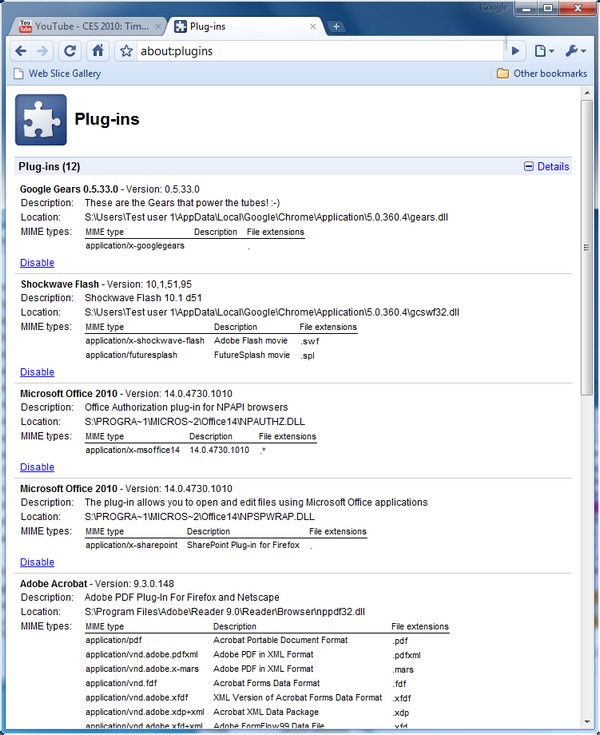
Task: Open the wrench tools menu
Action: click(575, 51)
